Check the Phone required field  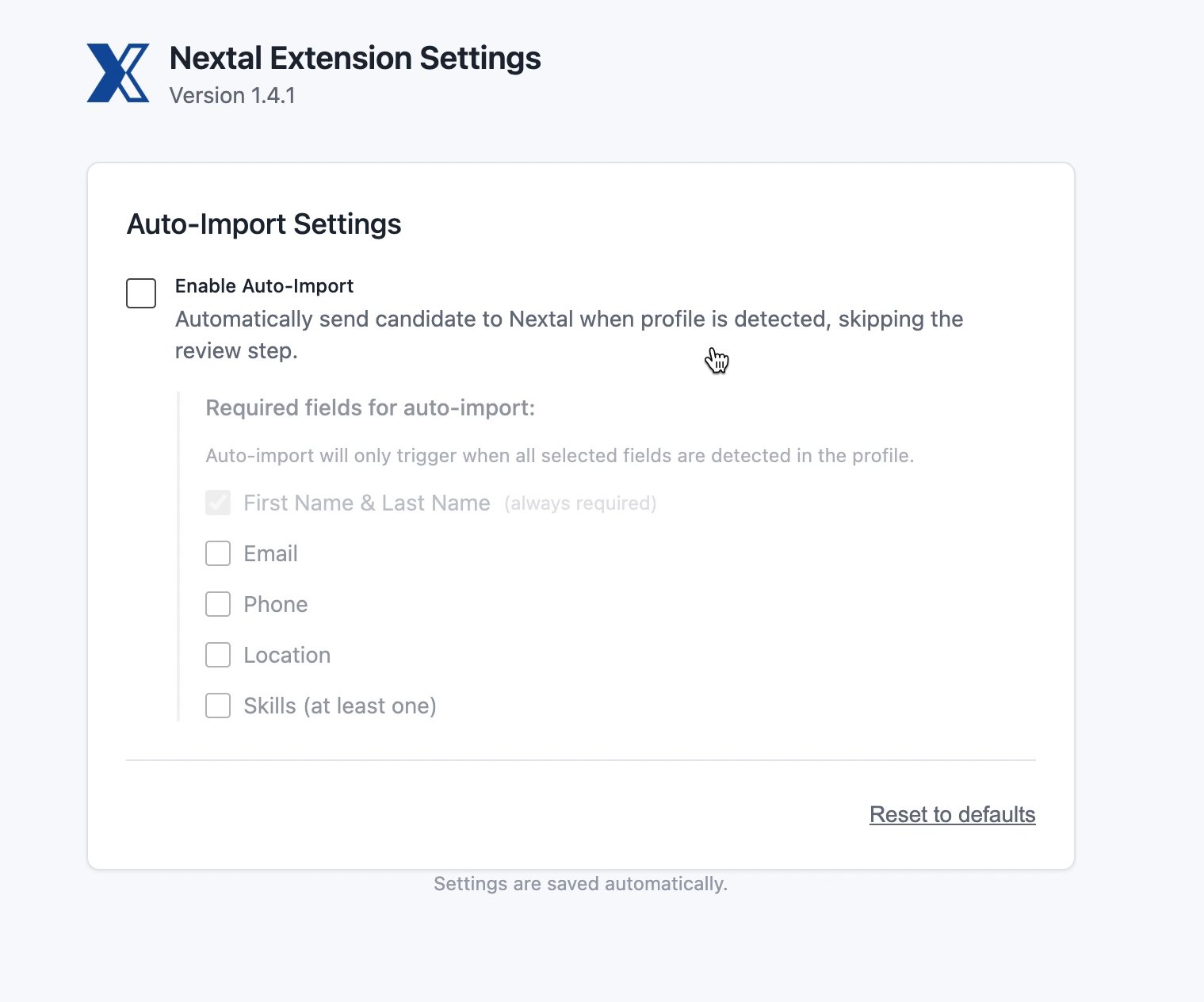coord(217,604)
